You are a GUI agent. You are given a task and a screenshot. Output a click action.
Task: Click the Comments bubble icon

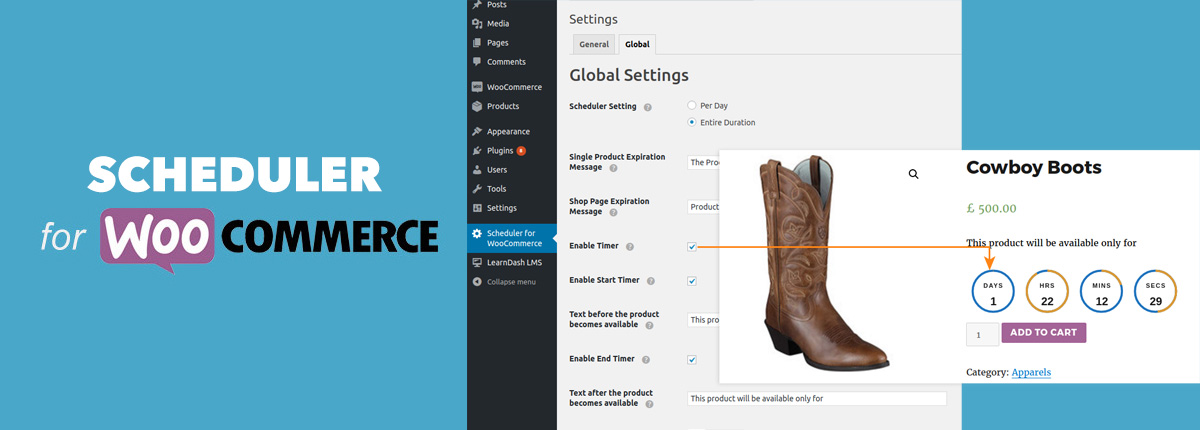pos(477,62)
